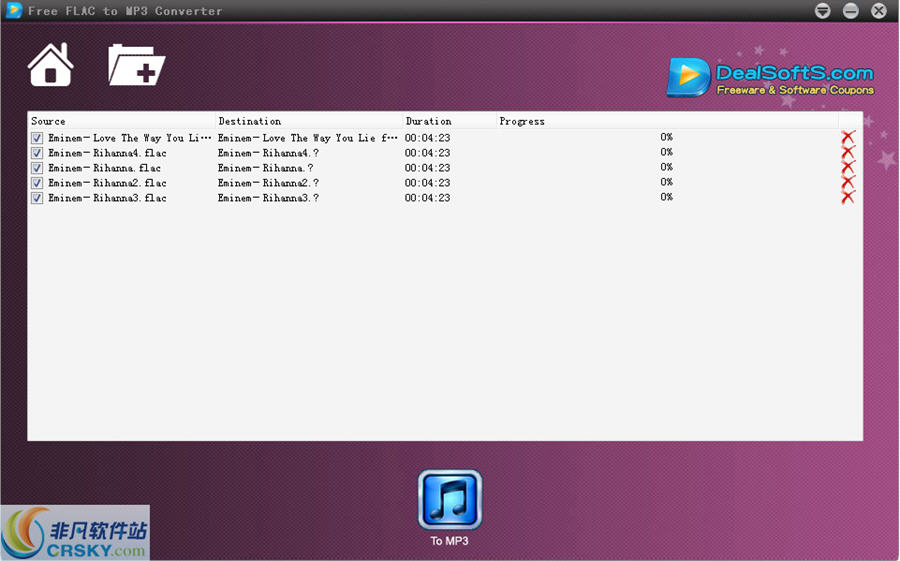Select source Eminem-Love The Way You Li…

coord(130,138)
